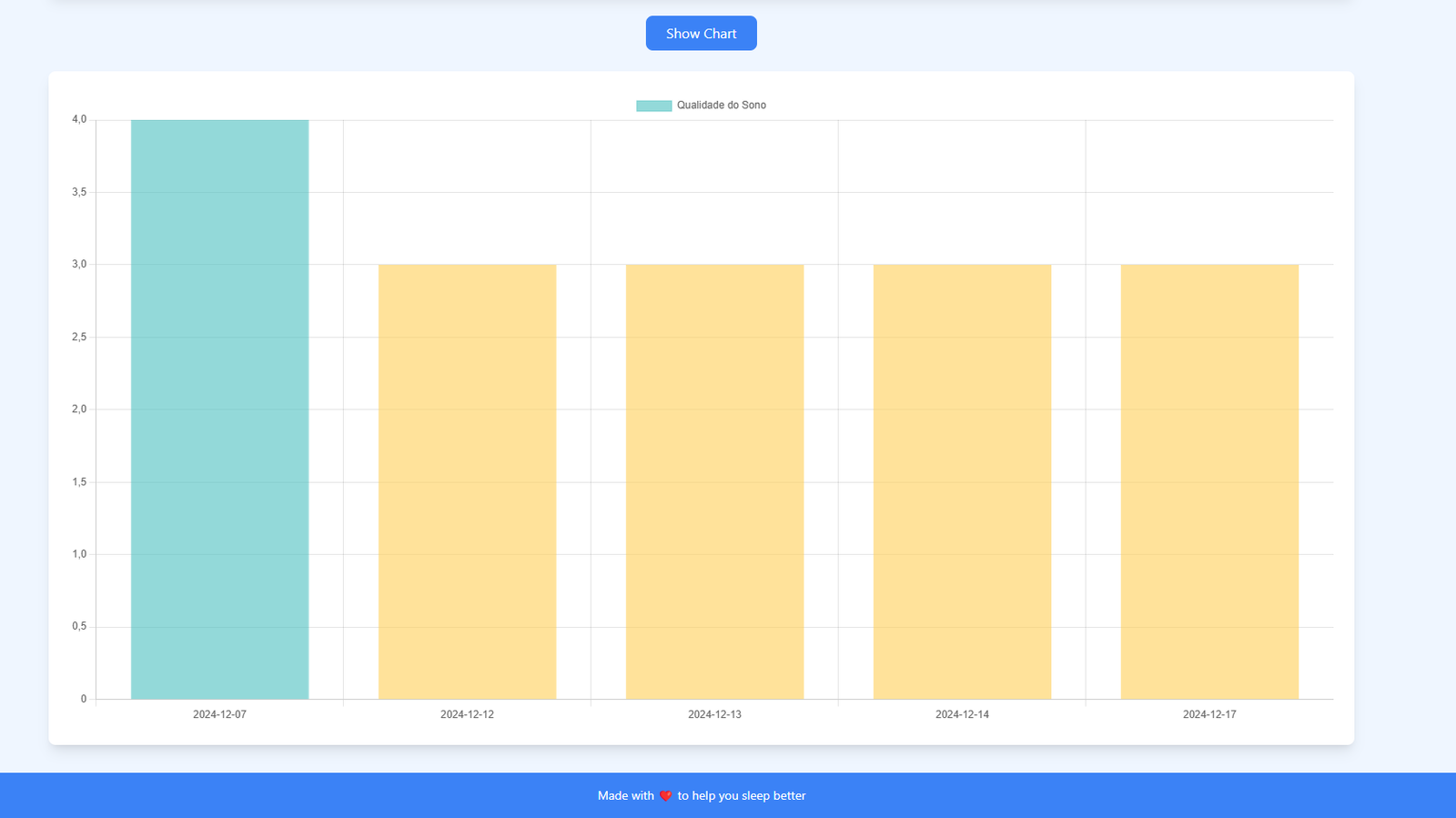Click the 3,5 y-axis value
The height and width of the screenshot is (818, 1456).
pyautogui.click(x=79, y=192)
